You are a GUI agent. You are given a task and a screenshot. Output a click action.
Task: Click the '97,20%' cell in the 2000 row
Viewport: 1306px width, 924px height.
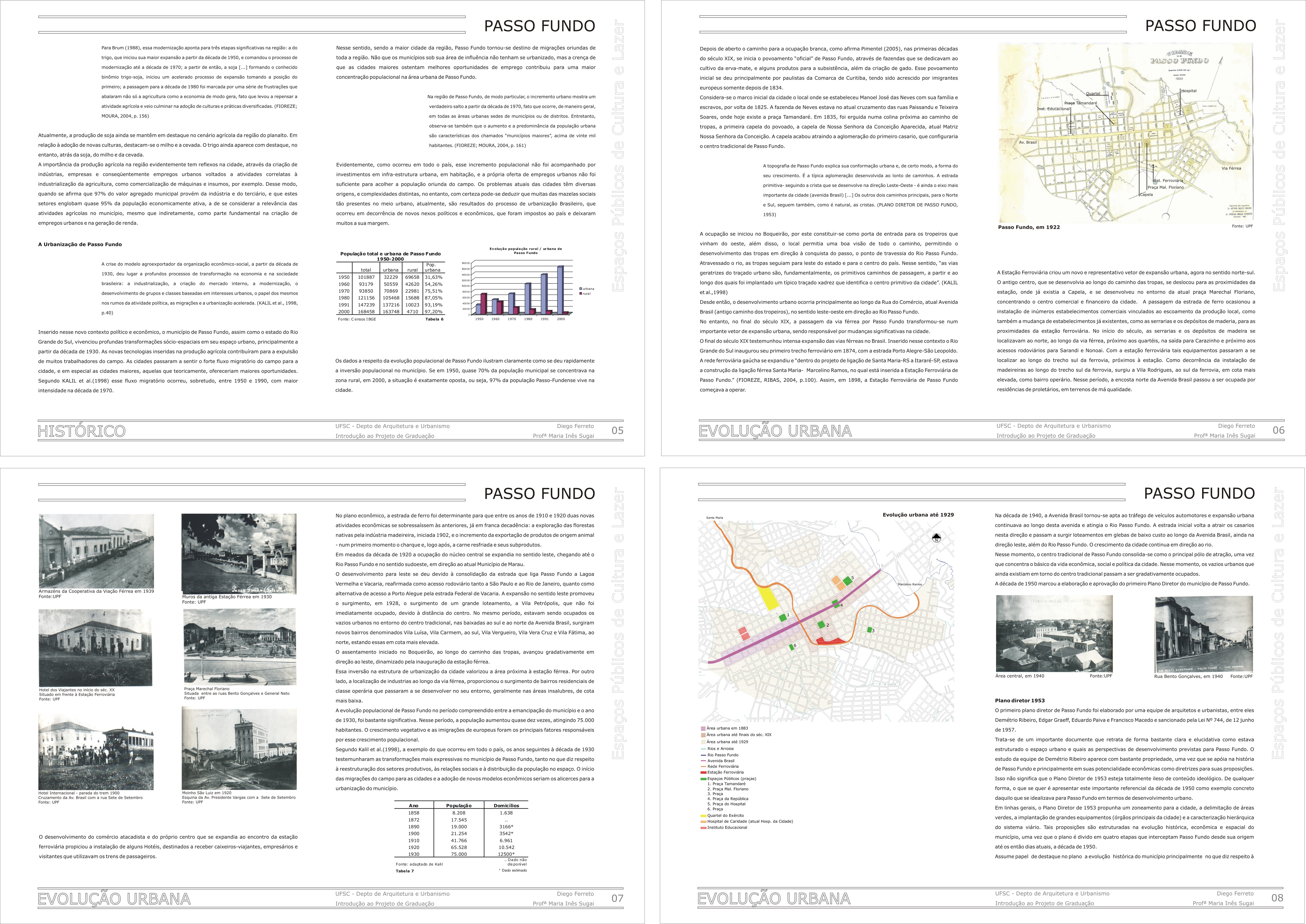(434, 312)
